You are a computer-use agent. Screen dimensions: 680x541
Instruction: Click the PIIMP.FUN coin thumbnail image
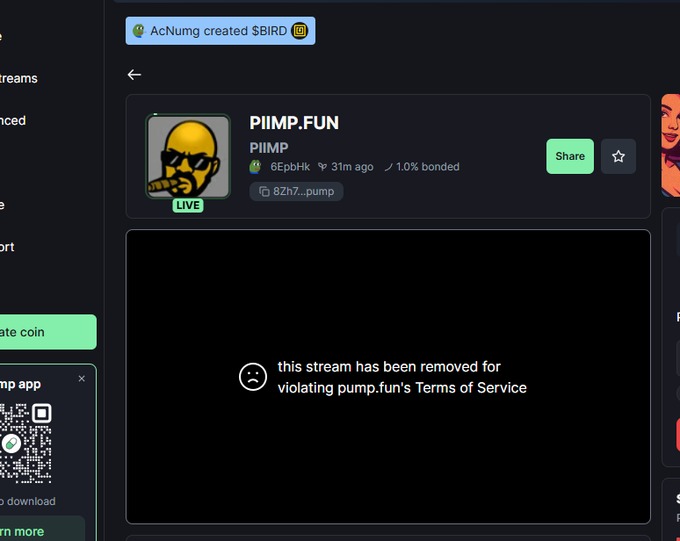pyautogui.click(x=188, y=157)
